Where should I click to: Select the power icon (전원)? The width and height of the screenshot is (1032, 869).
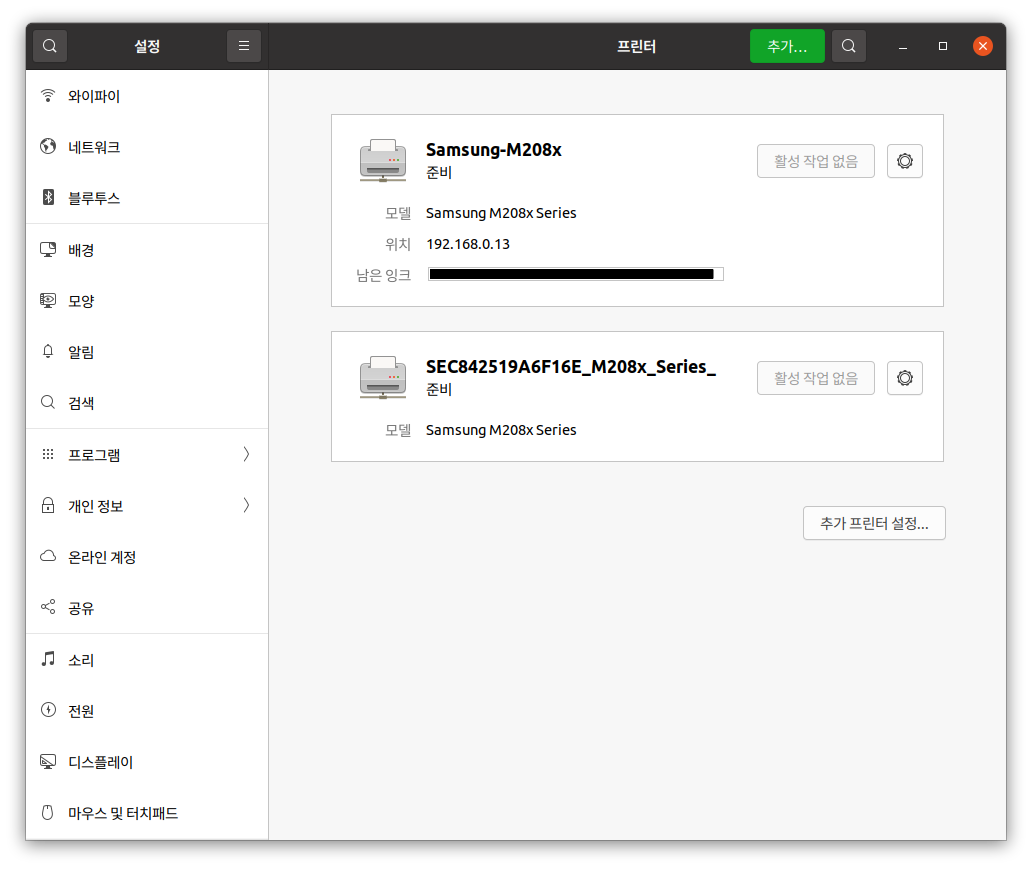point(48,710)
